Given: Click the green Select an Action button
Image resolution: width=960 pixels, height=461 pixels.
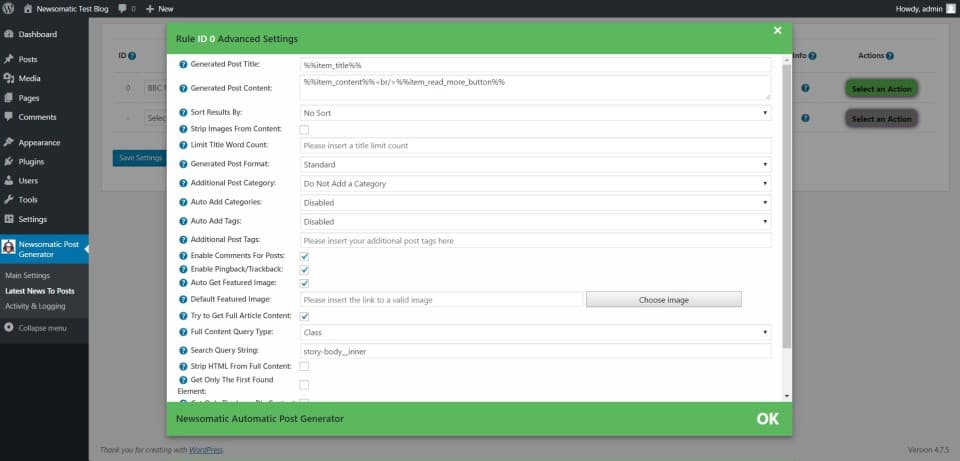Looking at the screenshot, I should [x=881, y=89].
